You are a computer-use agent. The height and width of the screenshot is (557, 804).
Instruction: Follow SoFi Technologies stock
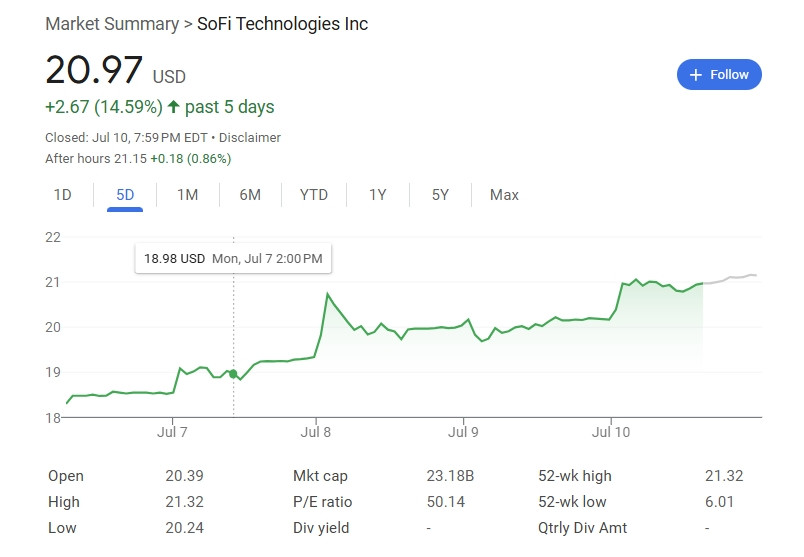[719, 75]
